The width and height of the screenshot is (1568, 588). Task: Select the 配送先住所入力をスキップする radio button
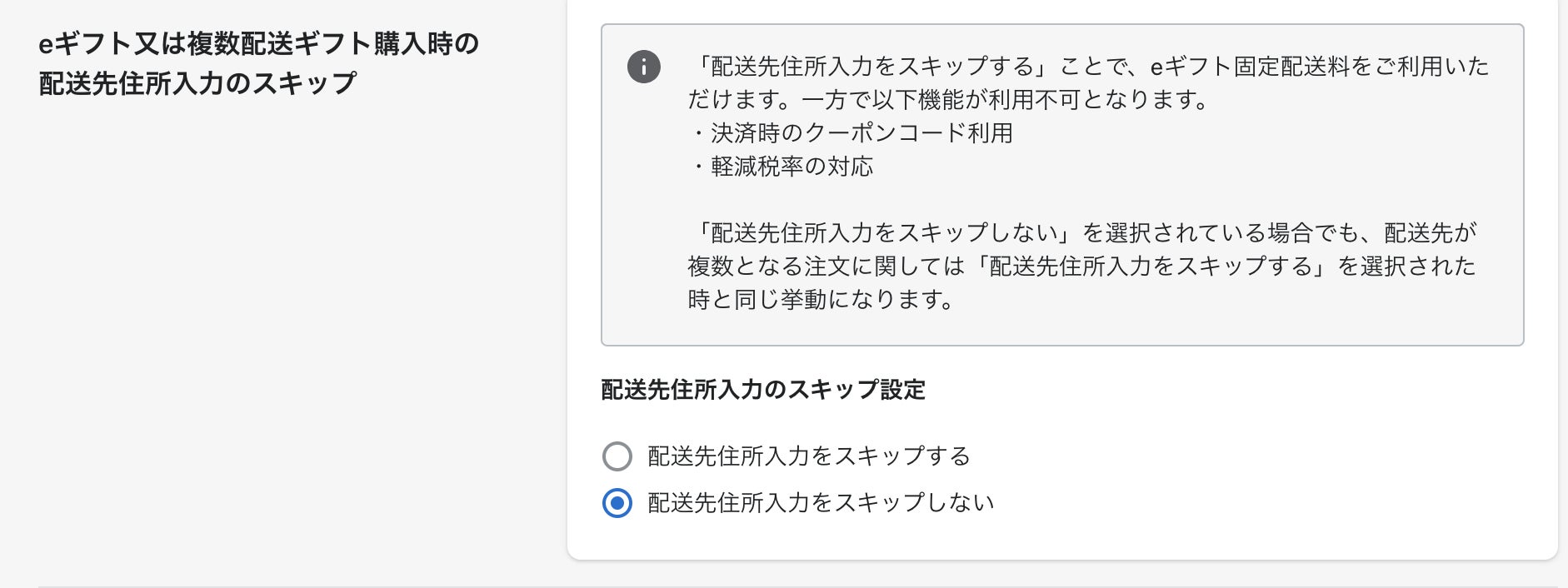point(617,456)
